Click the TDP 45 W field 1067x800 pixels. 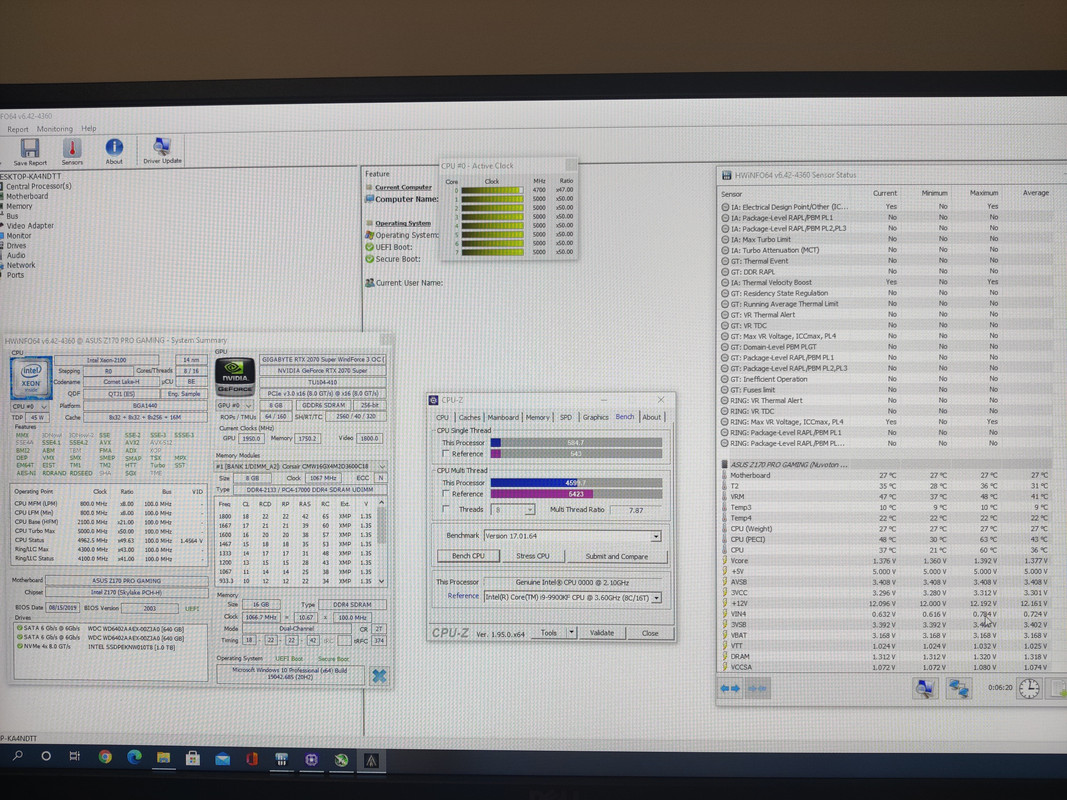coord(37,418)
